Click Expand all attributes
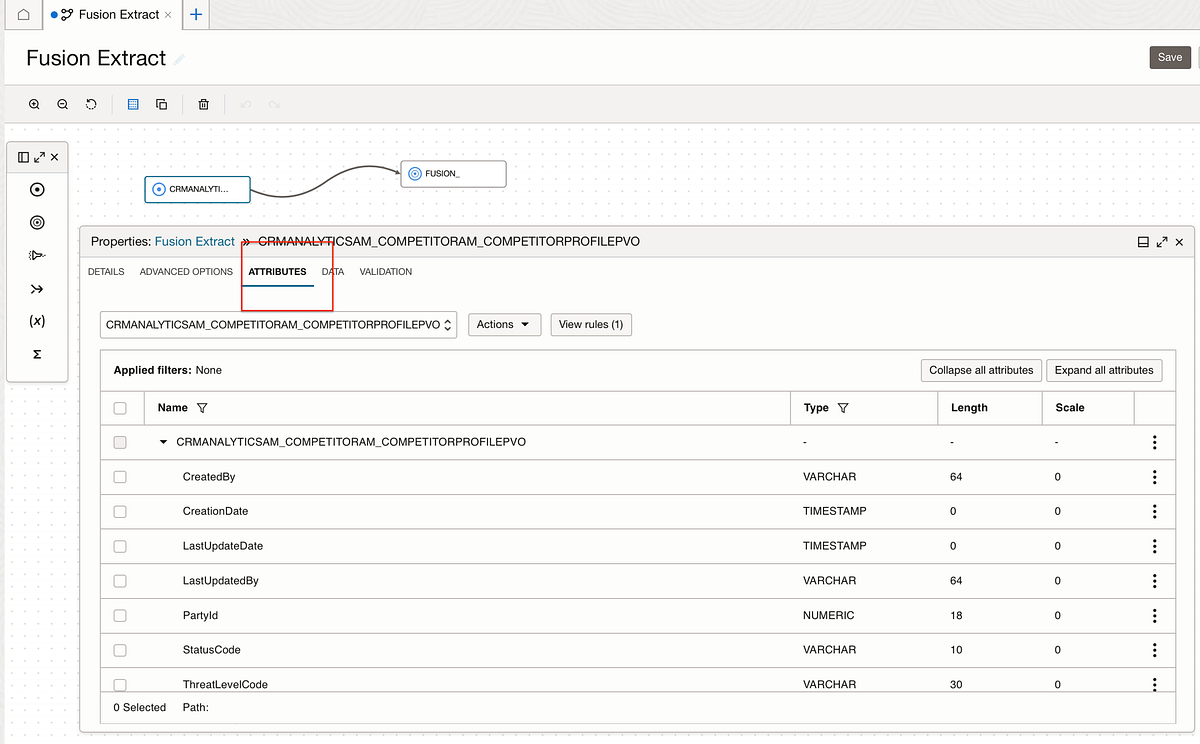1200x744 pixels. click(x=1104, y=370)
